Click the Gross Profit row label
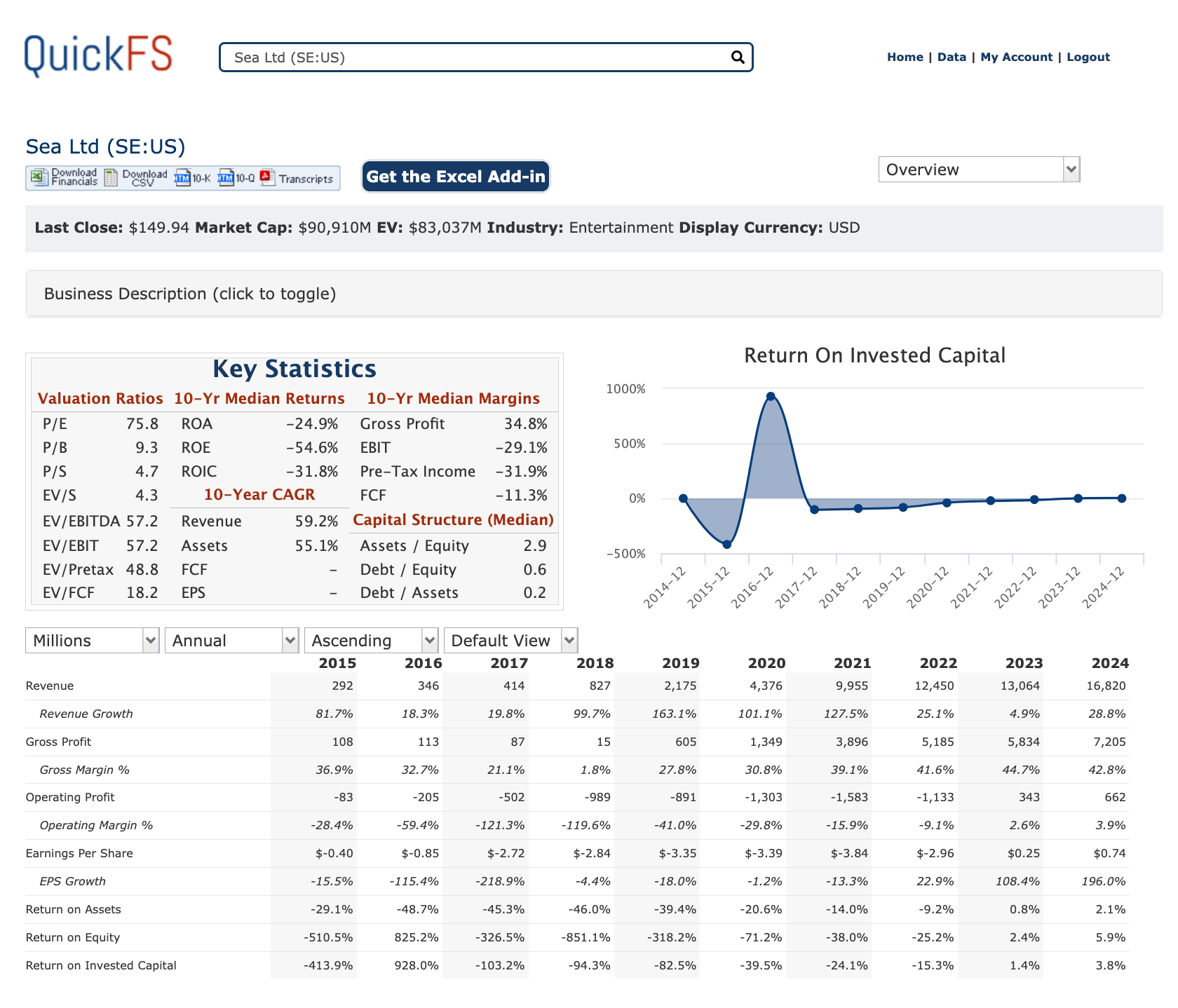The width and height of the screenshot is (1178, 1008). coord(58,742)
